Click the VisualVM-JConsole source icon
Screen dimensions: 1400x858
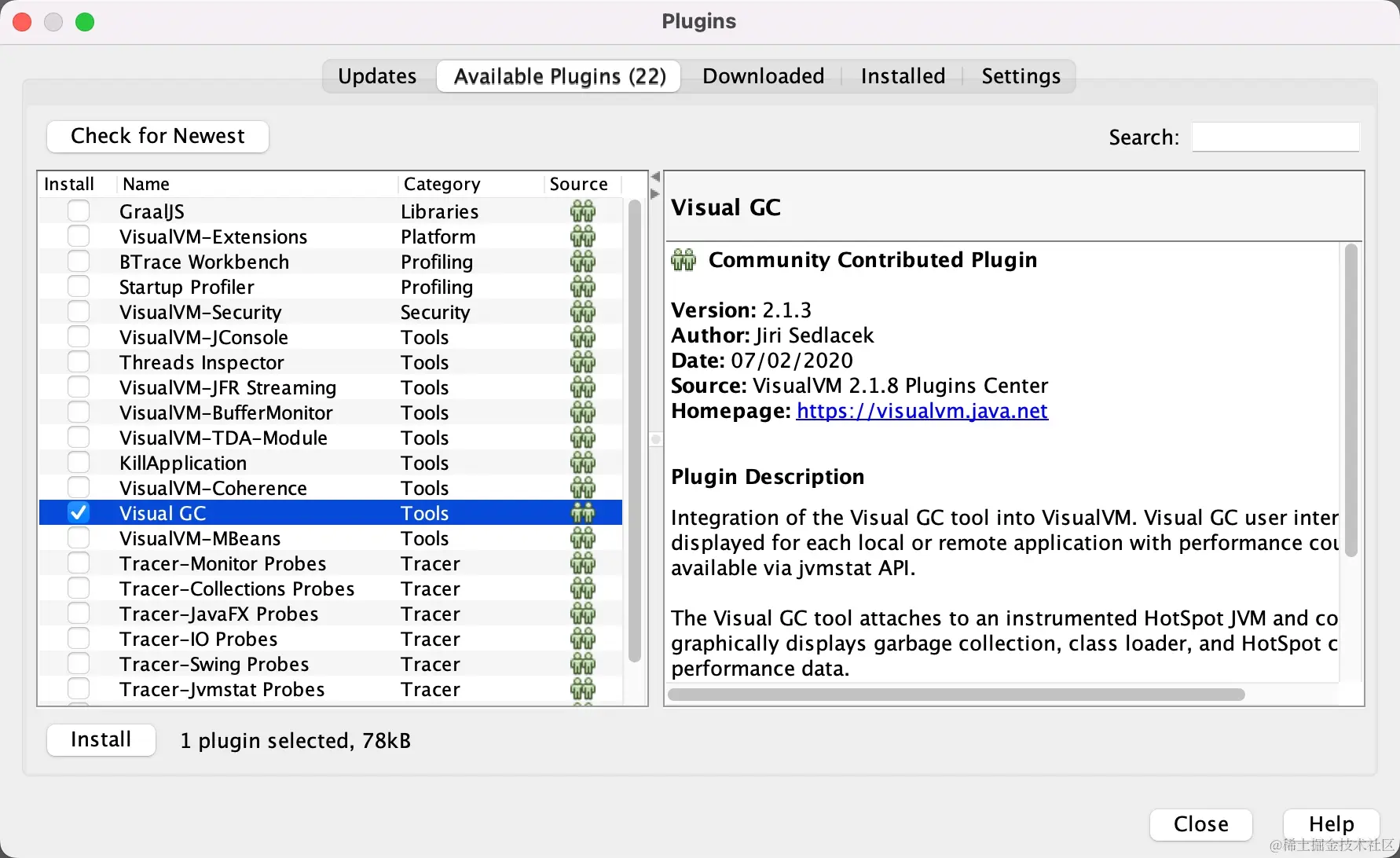(x=583, y=337)
